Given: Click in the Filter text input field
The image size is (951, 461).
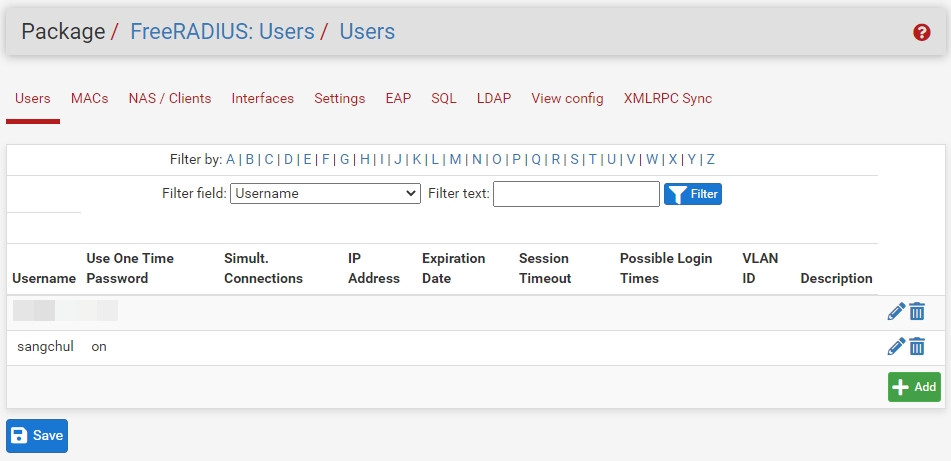Looking at the screenshot, I should coord(576,194).
